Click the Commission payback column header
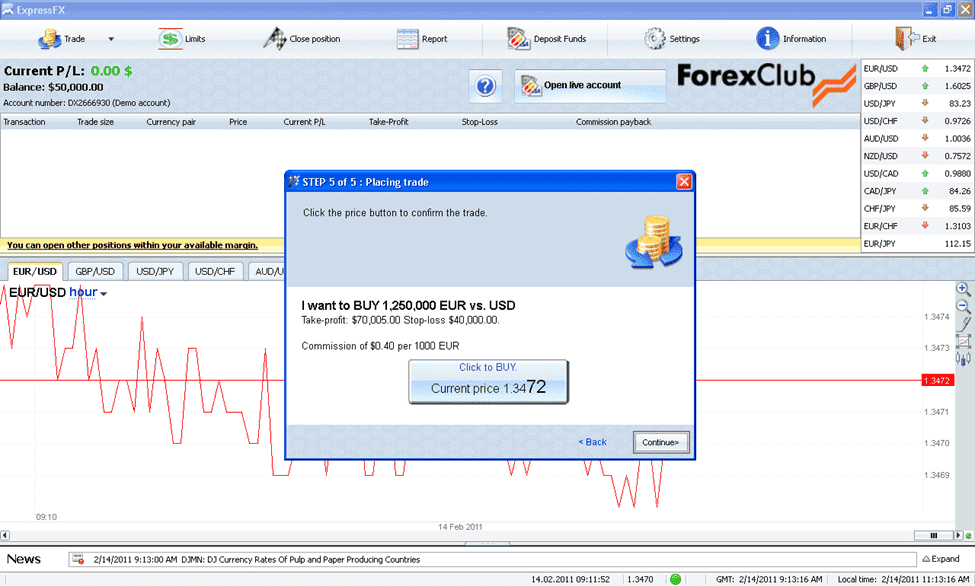Viewport: 975px width, 586px height. (x=613, y=122)
